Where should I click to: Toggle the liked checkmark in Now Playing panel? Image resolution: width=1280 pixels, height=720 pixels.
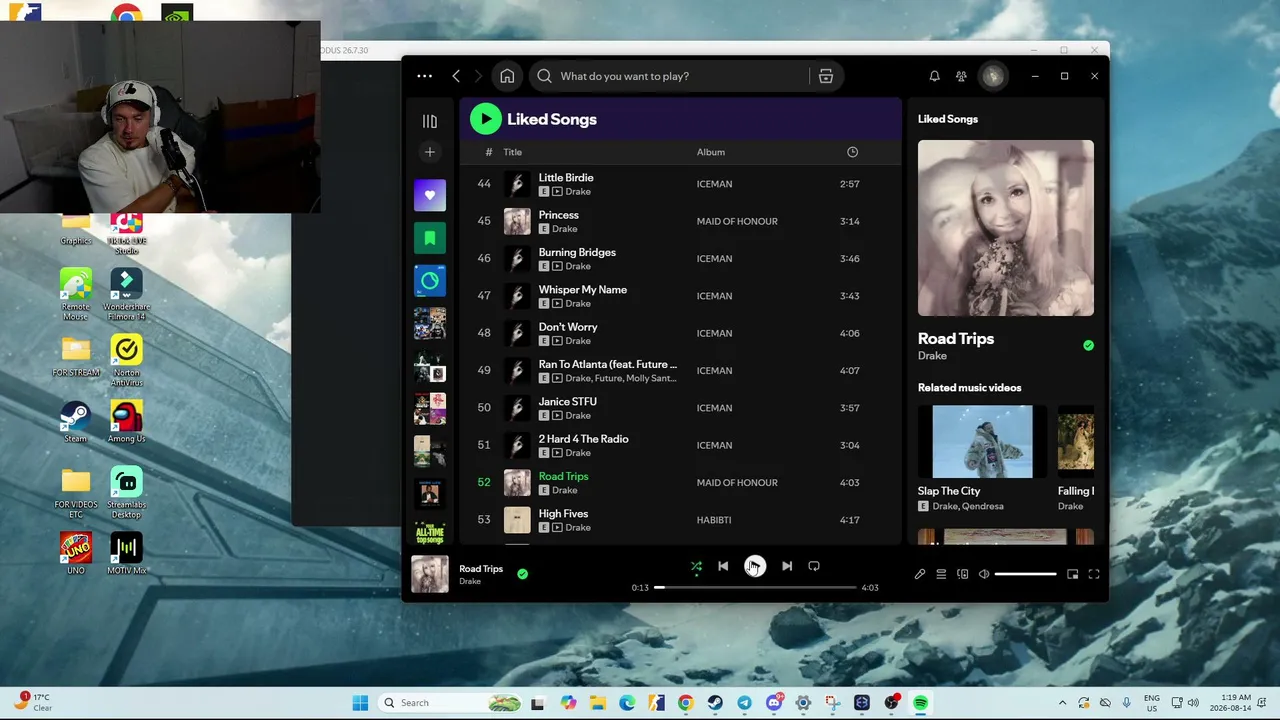(1088, 345)
